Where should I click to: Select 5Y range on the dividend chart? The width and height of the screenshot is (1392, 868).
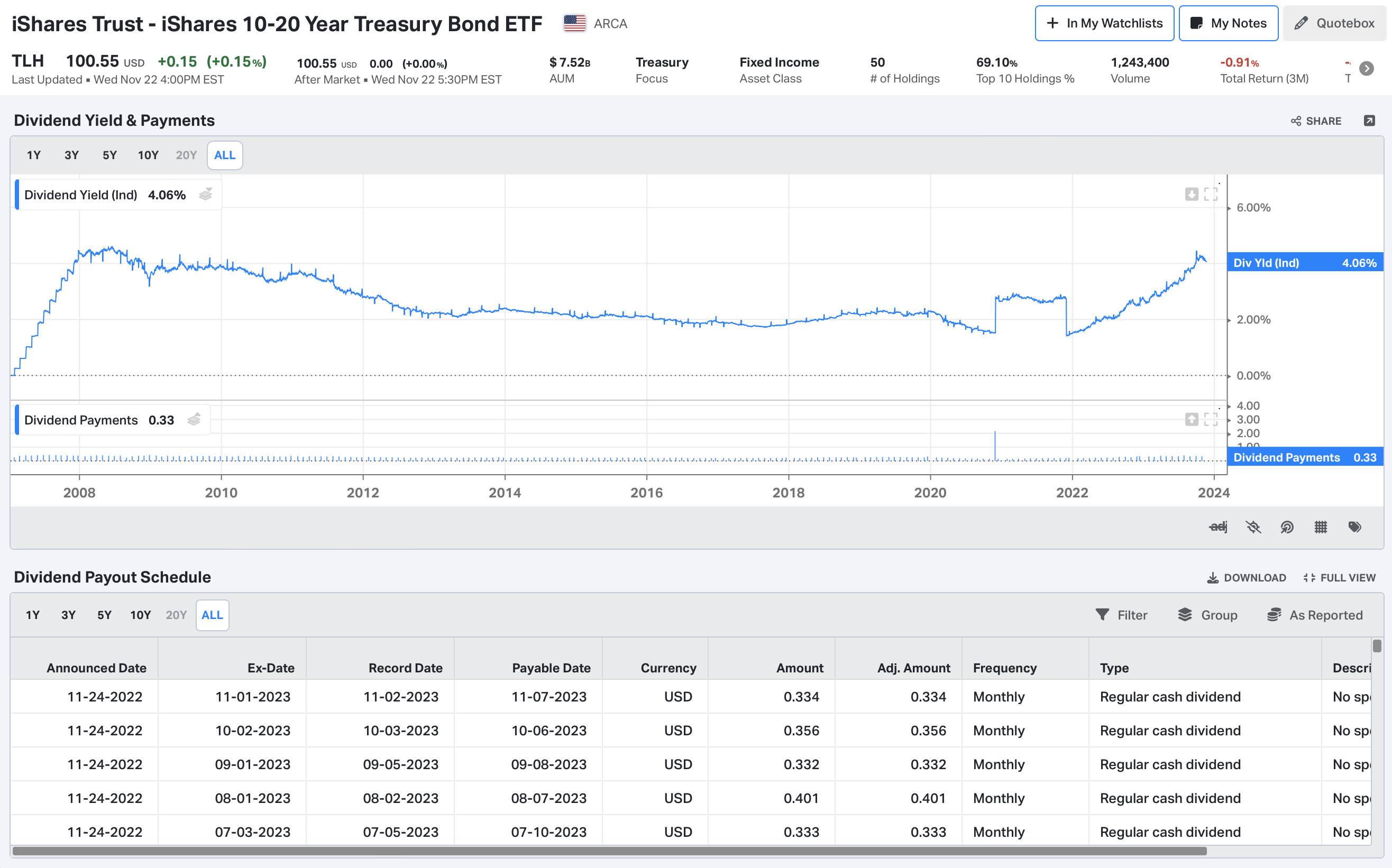(x=109, y=155)
